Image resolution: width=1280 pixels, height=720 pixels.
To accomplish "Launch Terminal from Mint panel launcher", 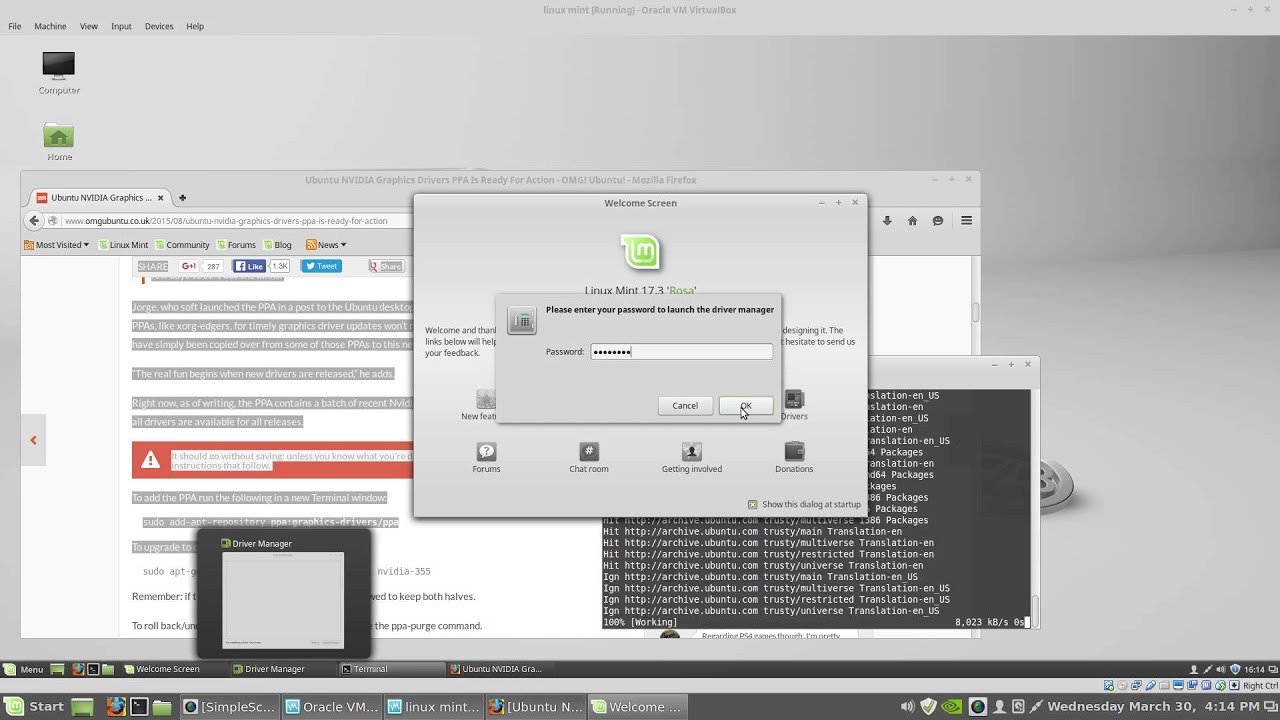I will [92, 669].
